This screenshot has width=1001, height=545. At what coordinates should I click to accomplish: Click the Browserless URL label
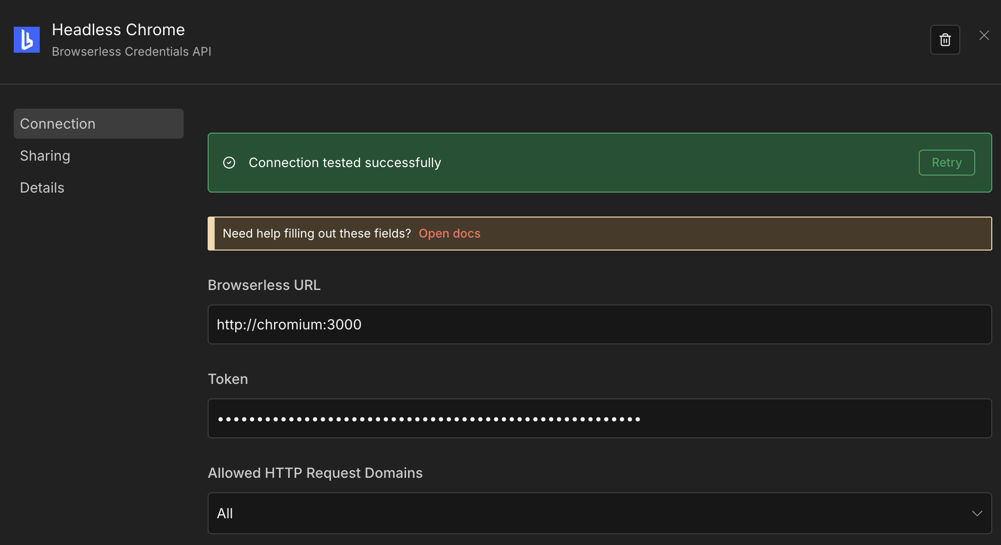tap(264, 285)
